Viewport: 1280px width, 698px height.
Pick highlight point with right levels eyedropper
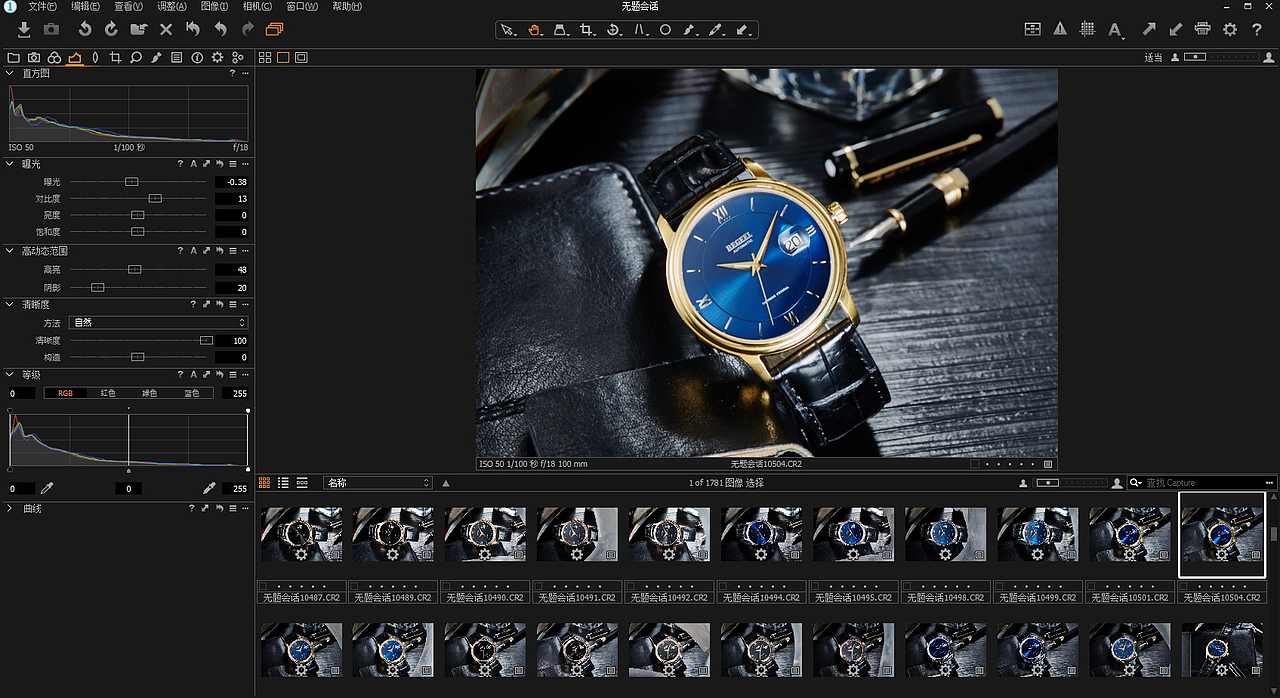(x=209, y=488)
